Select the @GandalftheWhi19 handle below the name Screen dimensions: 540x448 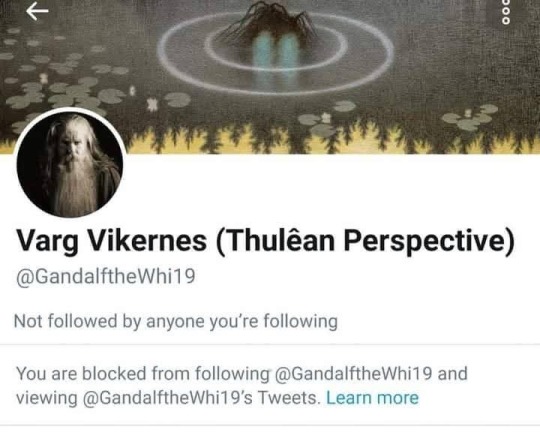pos(106,277)
